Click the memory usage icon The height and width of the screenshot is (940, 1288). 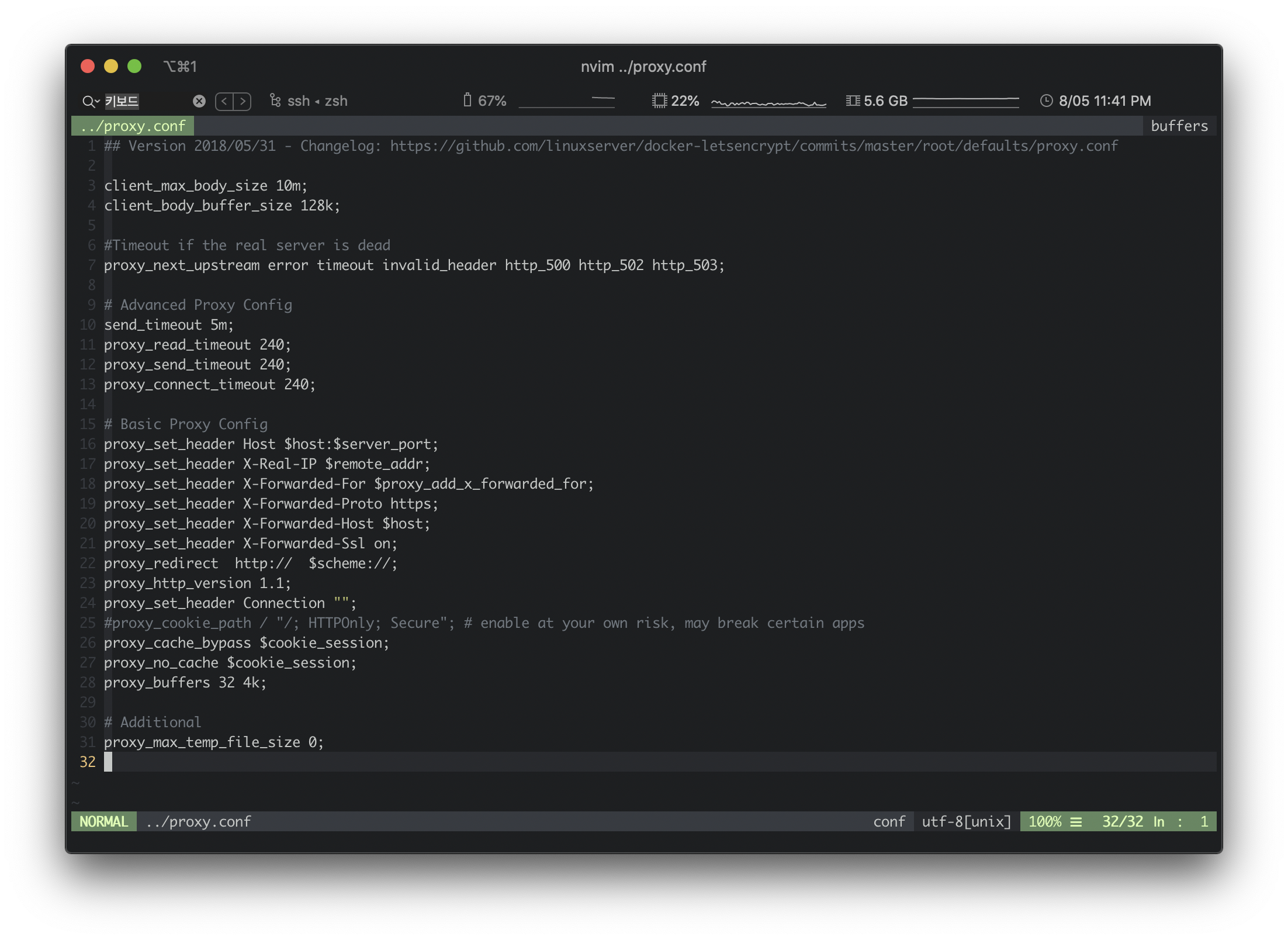pyautogui.click(x=853, y=101)
